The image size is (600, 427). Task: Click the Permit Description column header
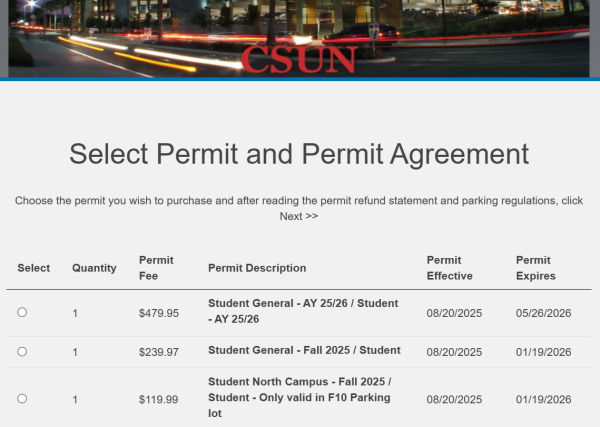tap(257, 268)
